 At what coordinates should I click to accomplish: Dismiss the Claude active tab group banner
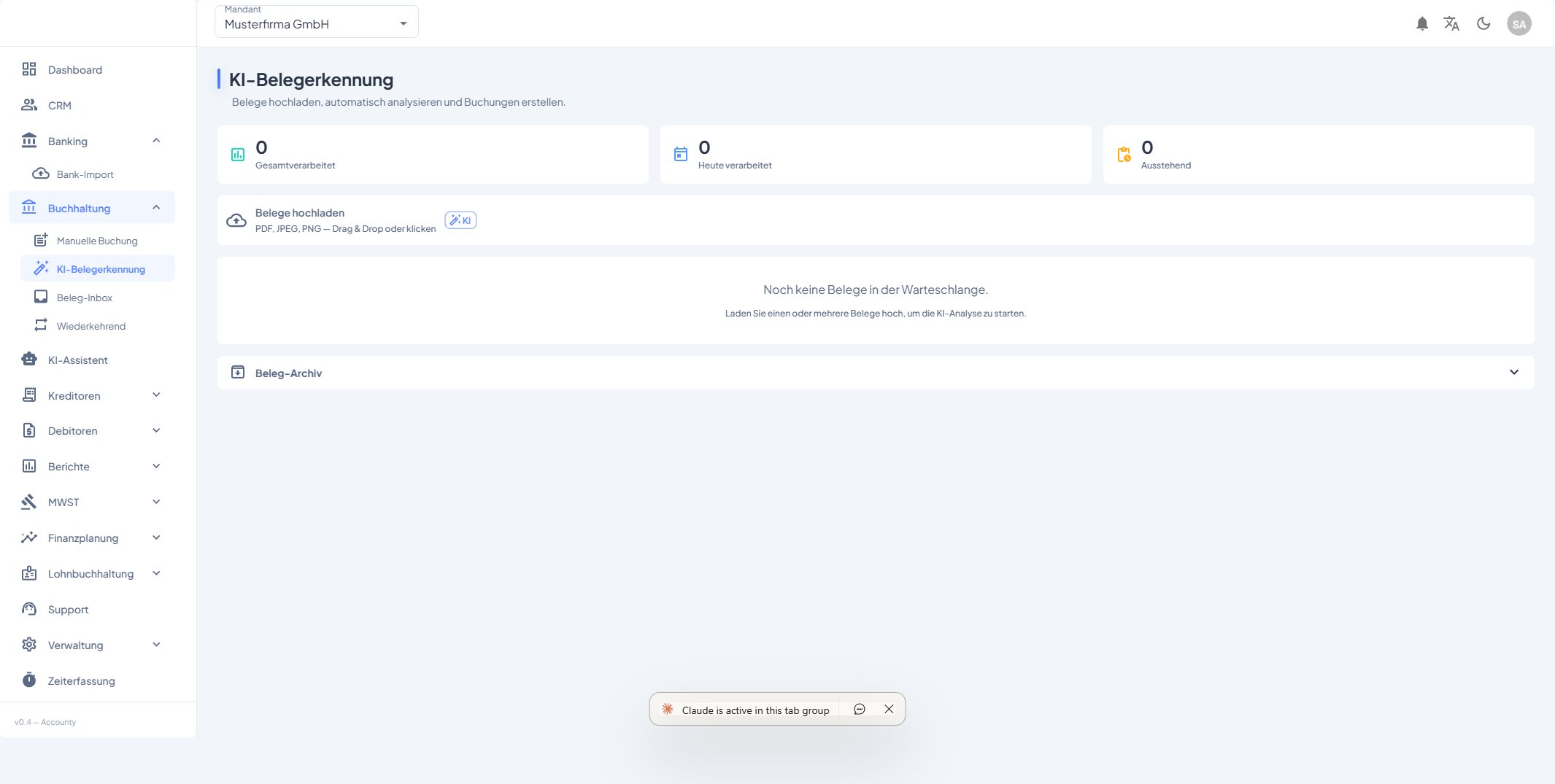889,710
